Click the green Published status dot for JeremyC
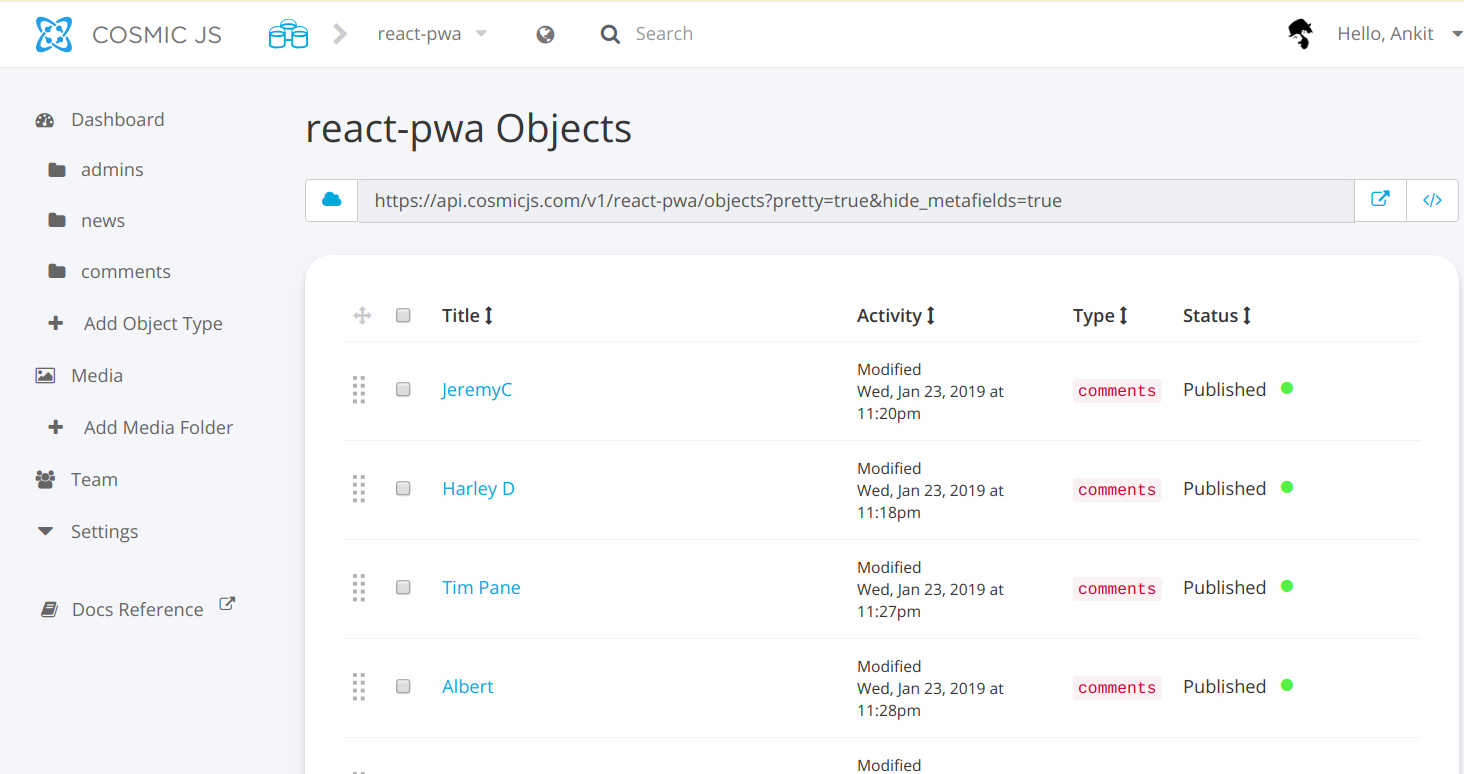 [1287, 388]
